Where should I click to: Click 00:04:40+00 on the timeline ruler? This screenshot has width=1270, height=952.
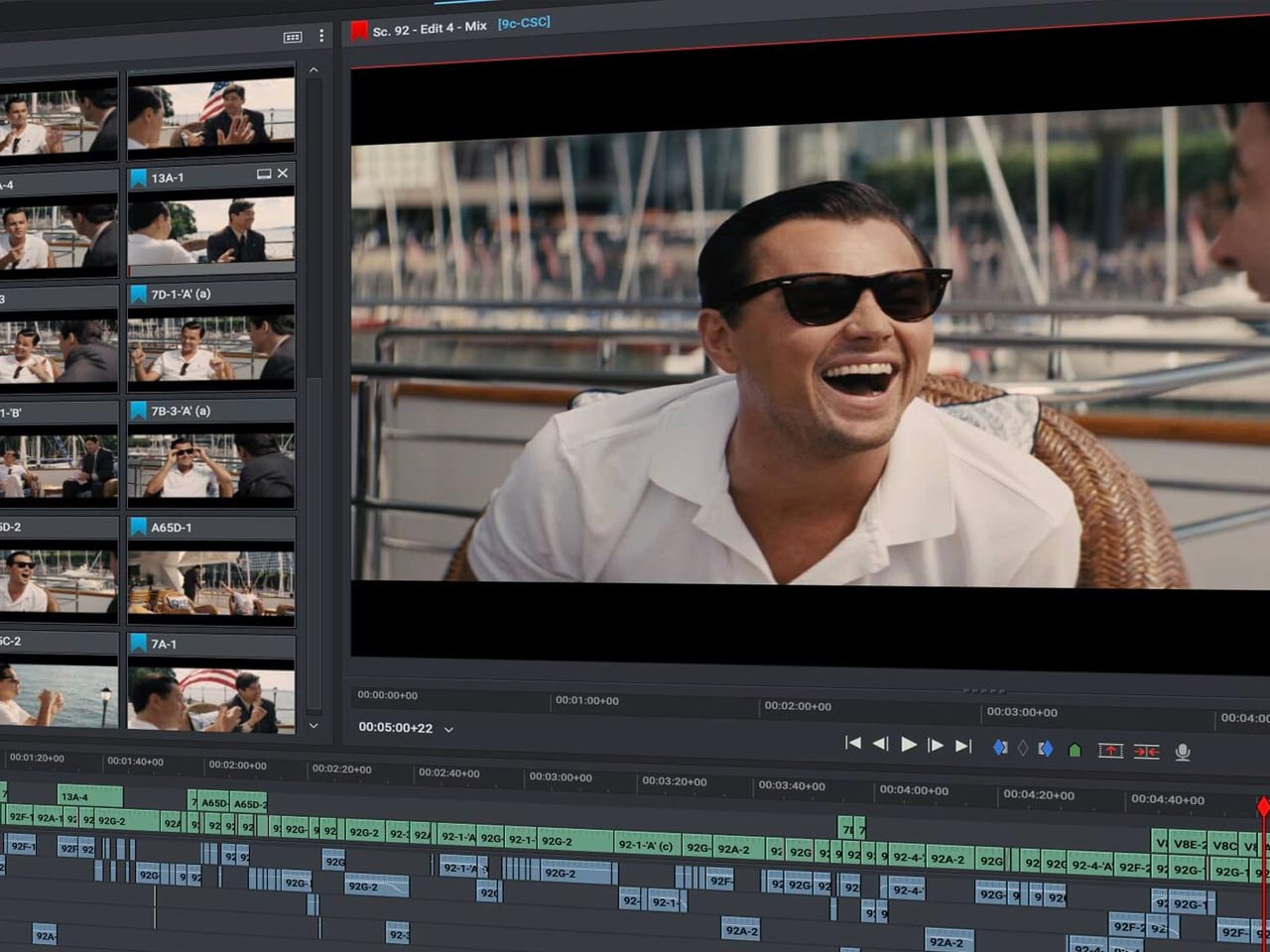pos(1168,799)
